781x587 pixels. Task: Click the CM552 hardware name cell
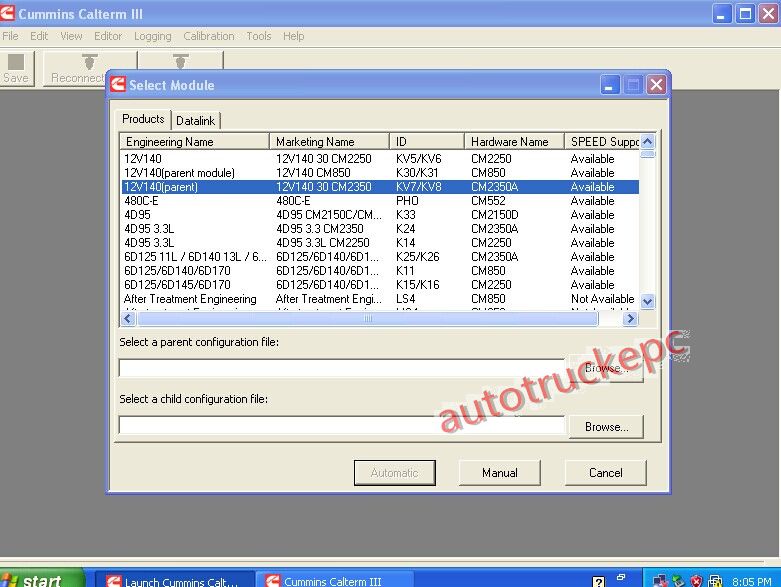pos(488,201)
